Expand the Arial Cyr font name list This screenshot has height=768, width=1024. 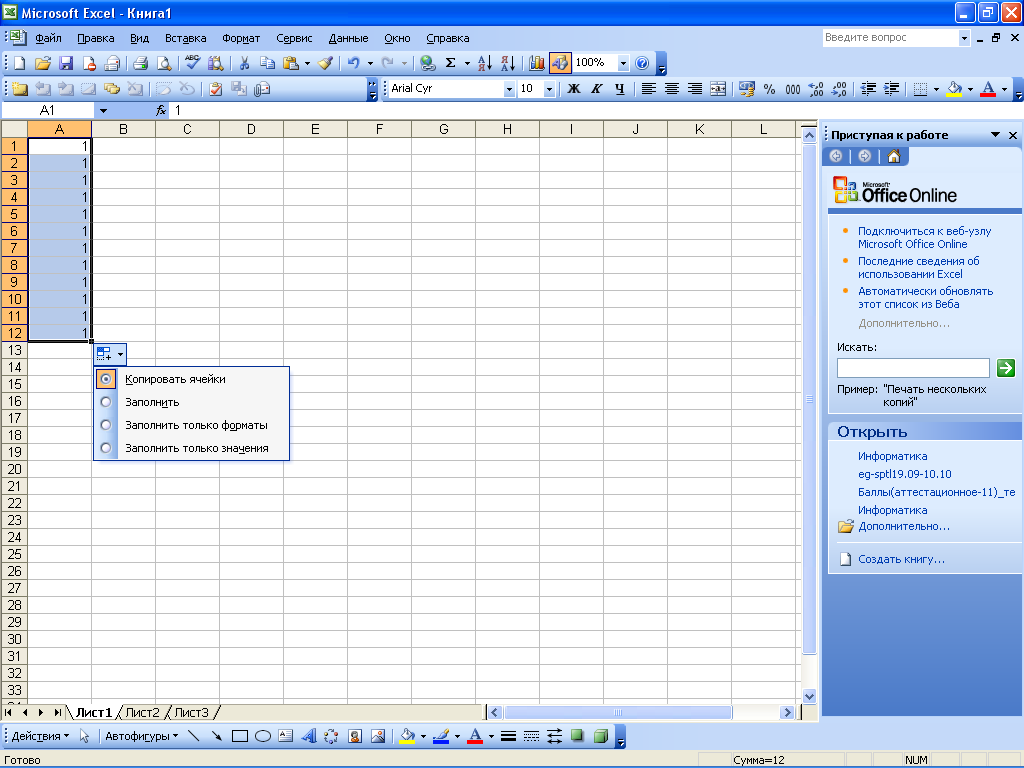[509, 89]
